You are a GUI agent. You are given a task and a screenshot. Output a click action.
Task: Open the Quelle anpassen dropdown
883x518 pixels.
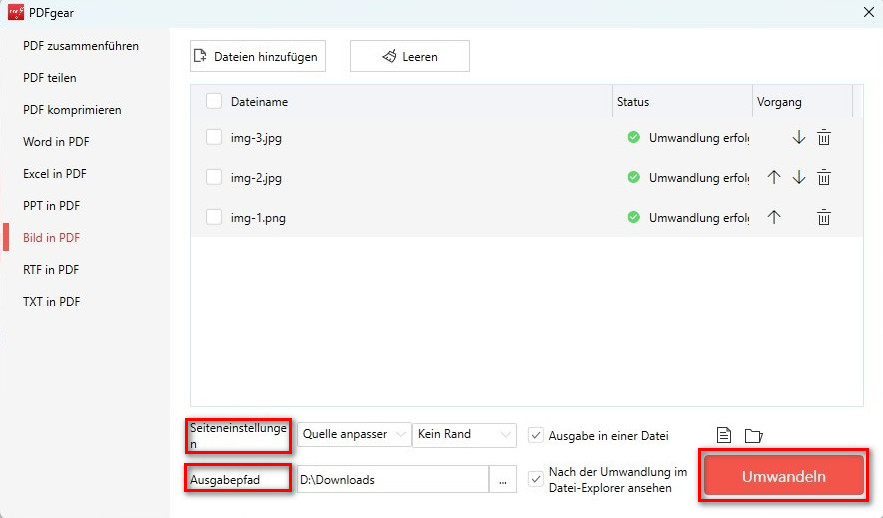tap(354, 434)
